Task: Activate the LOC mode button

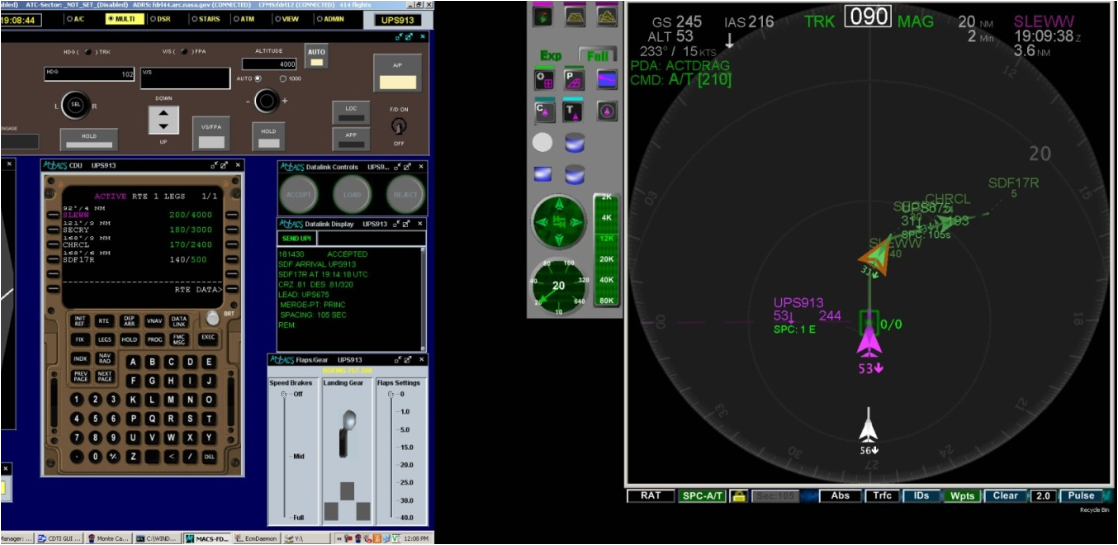Action: point(350,113)
